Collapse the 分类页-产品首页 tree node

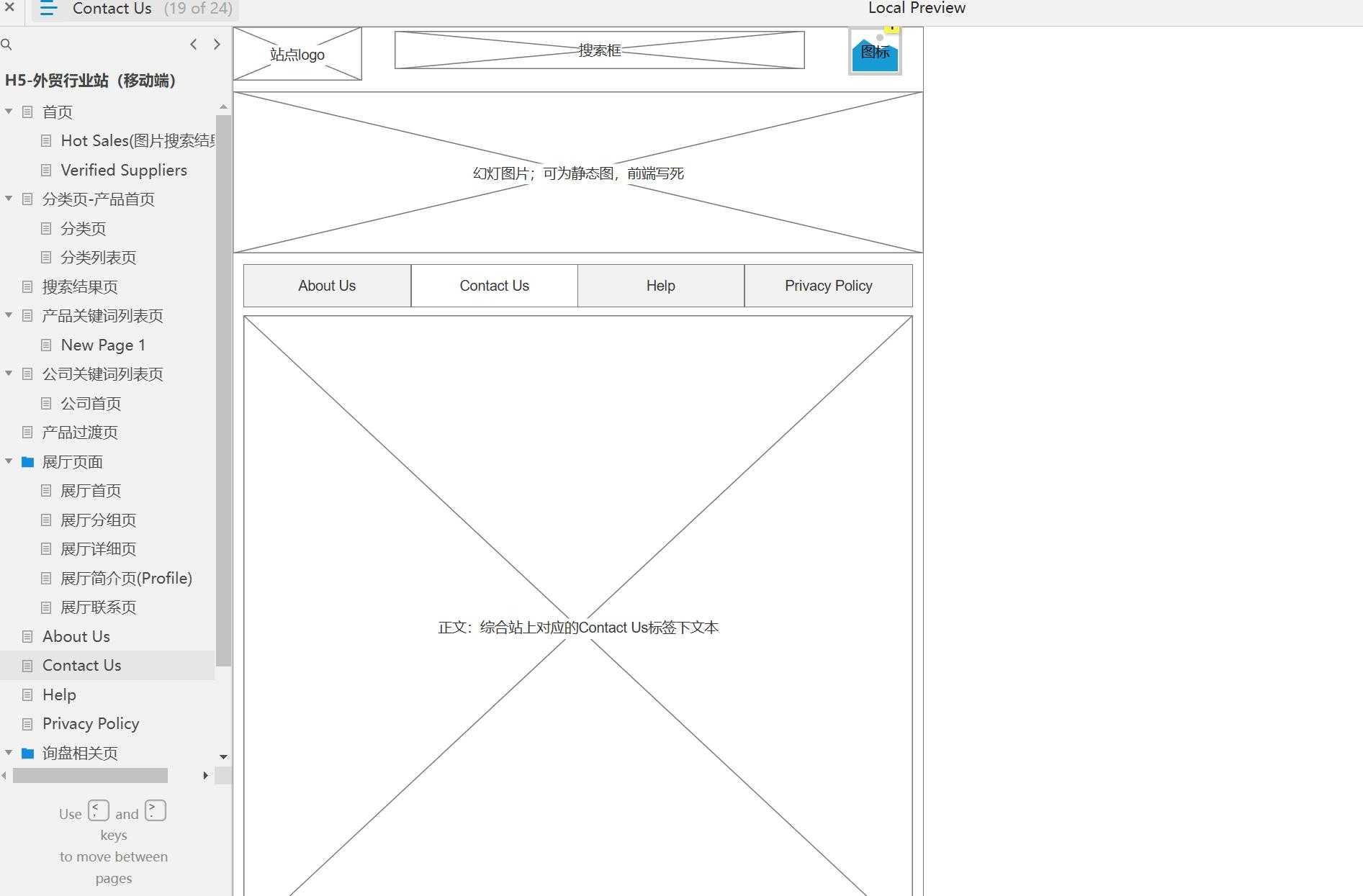(9, 199)
